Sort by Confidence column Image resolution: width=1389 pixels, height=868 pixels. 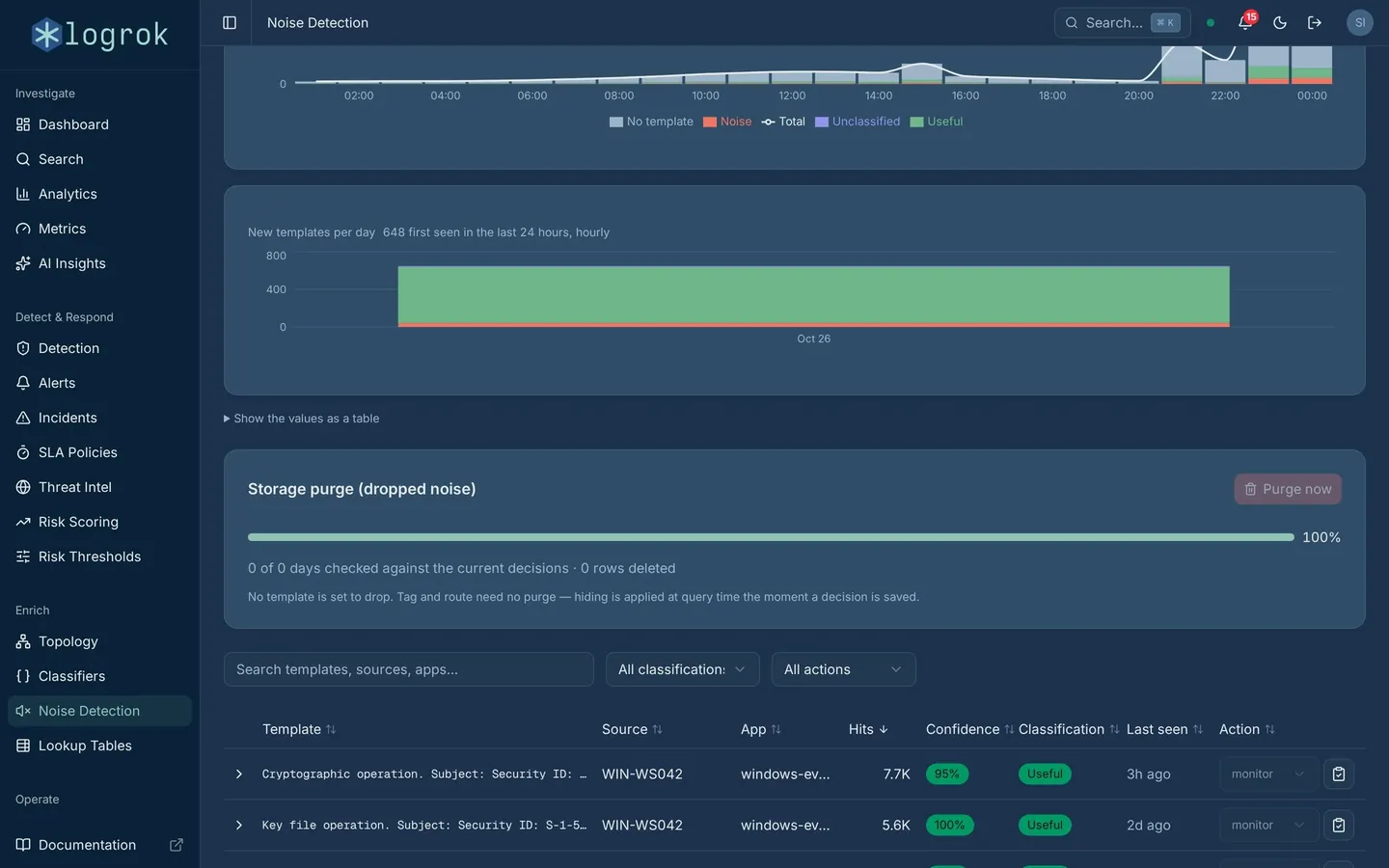coord(969,729)
